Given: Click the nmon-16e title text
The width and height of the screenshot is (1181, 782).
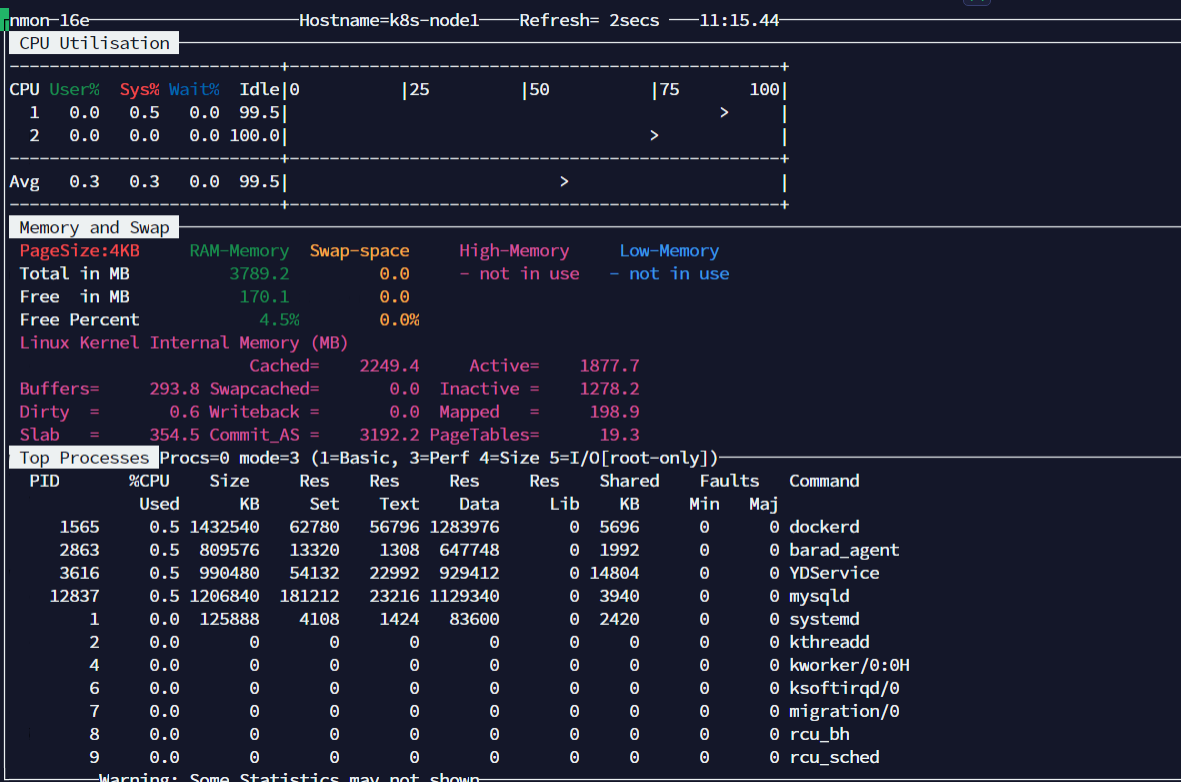Looking at the screenshot, I should 49,20.
